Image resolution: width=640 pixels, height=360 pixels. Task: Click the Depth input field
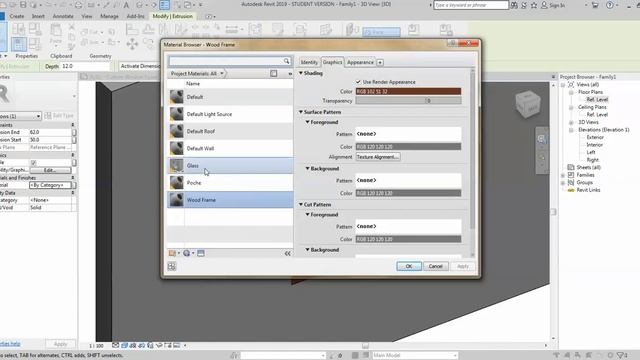(85, 66)
